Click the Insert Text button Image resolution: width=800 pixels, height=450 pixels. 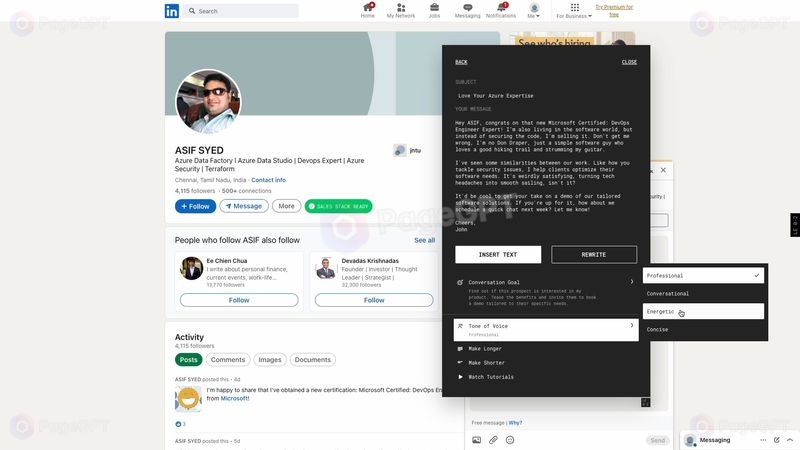(x=498, y=255)
